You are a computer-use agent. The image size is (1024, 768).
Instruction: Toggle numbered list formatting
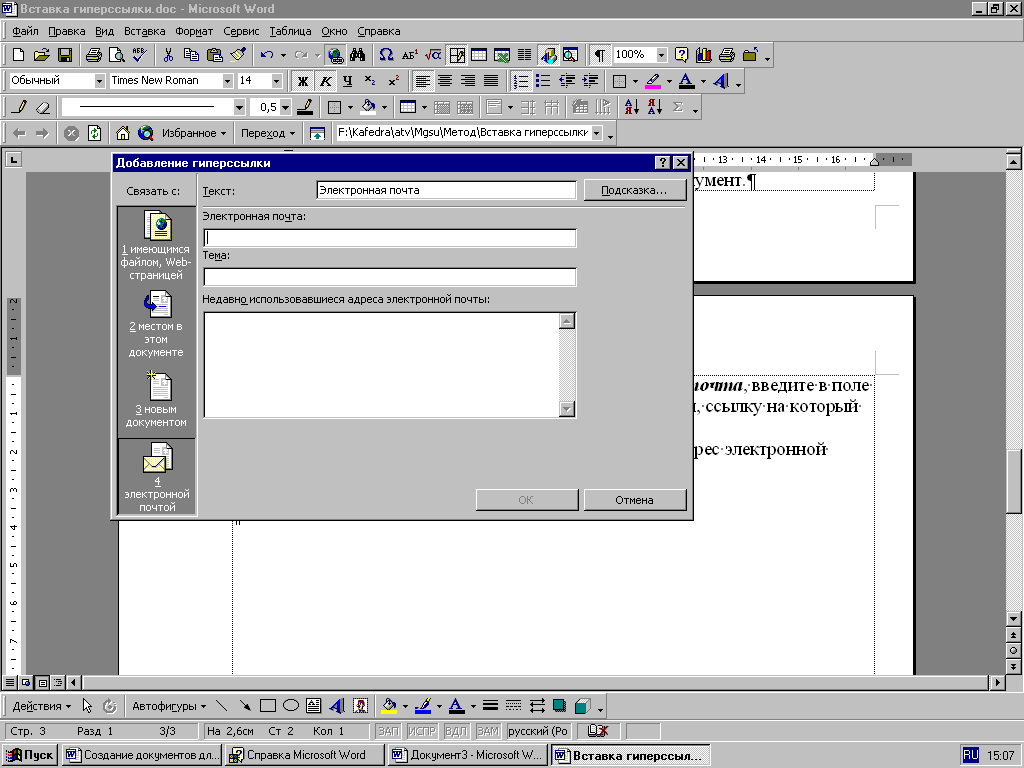(520, 81)
